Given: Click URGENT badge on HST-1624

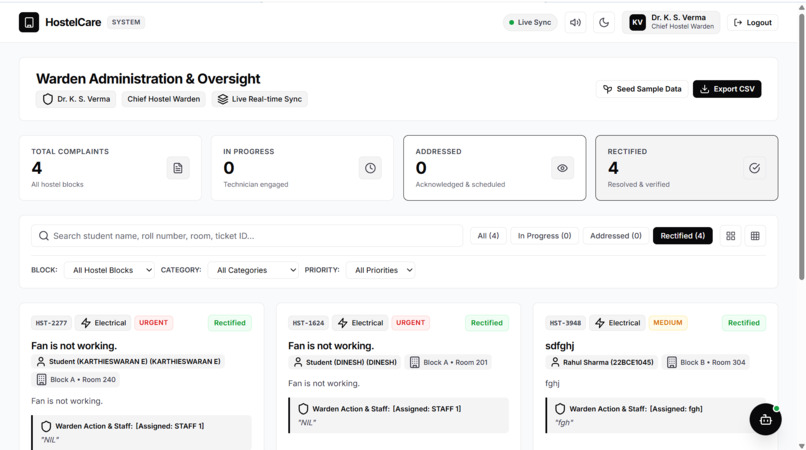Looking at the screenshot, I should point(410,322).
